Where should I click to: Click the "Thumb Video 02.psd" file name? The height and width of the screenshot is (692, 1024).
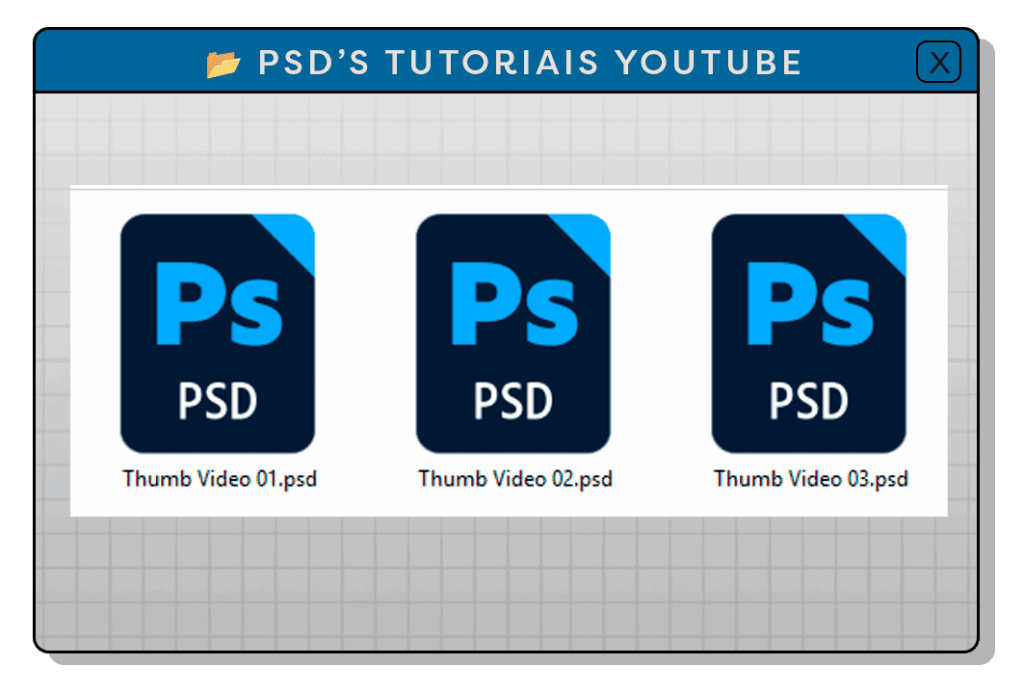click(515, 479)
